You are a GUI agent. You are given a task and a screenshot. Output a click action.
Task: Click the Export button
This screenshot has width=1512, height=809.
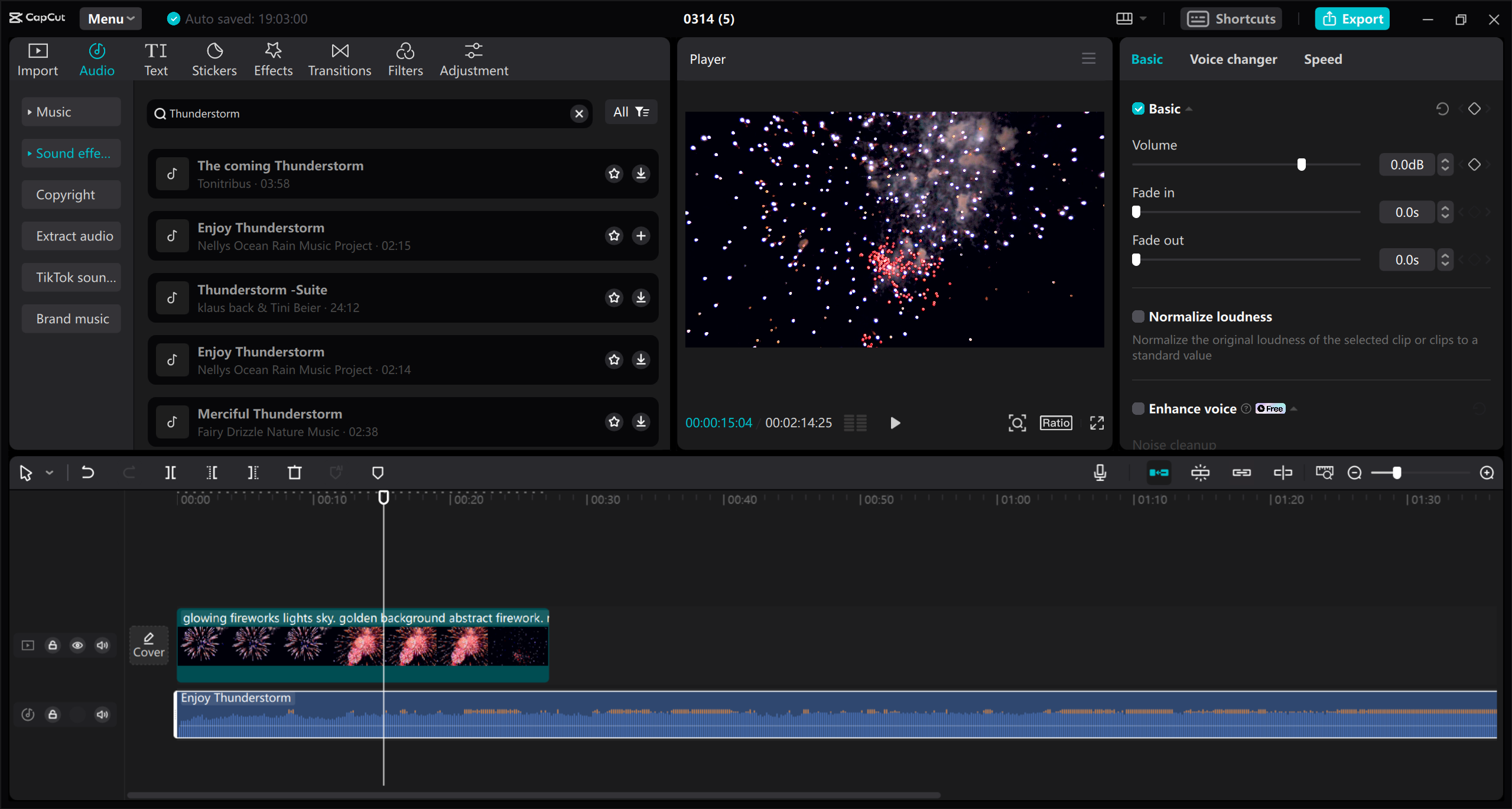[1352, 18]
